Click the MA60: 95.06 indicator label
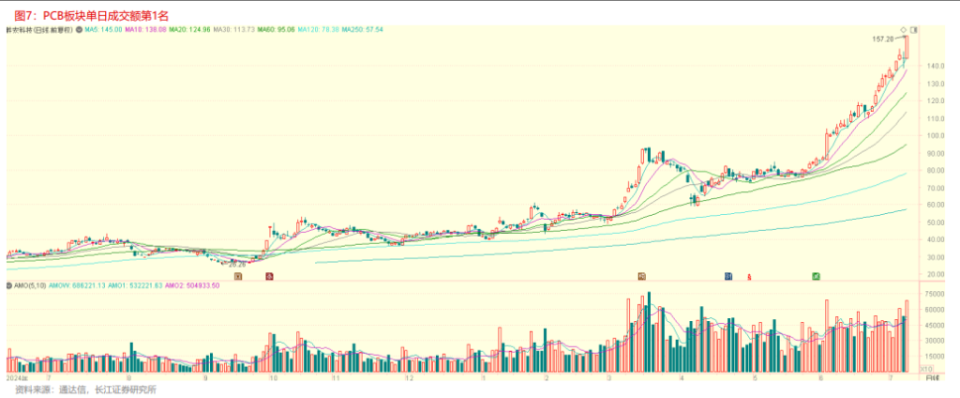Screen dimensions: 960x398 pyautogui.click(x=276, y=29)
